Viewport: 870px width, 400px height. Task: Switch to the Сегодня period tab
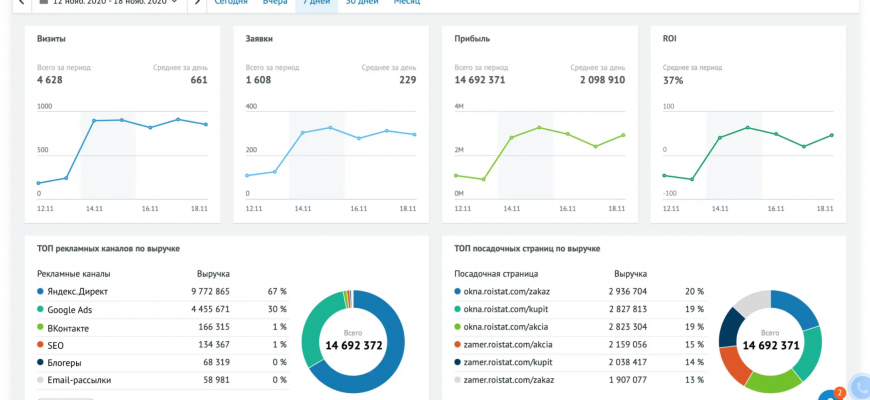point(231,3)
